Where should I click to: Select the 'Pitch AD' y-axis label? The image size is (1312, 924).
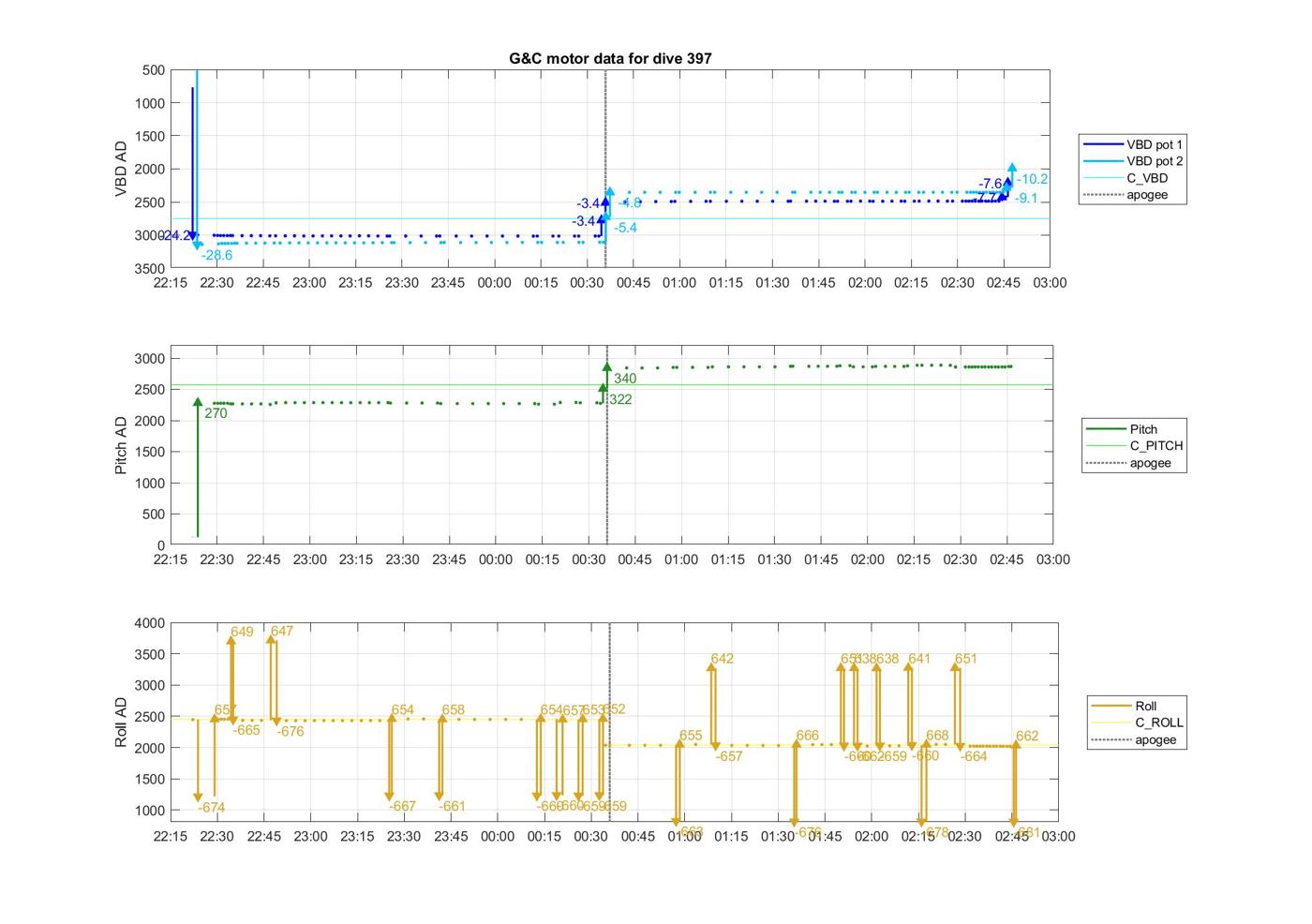click(x=121, y=445)
